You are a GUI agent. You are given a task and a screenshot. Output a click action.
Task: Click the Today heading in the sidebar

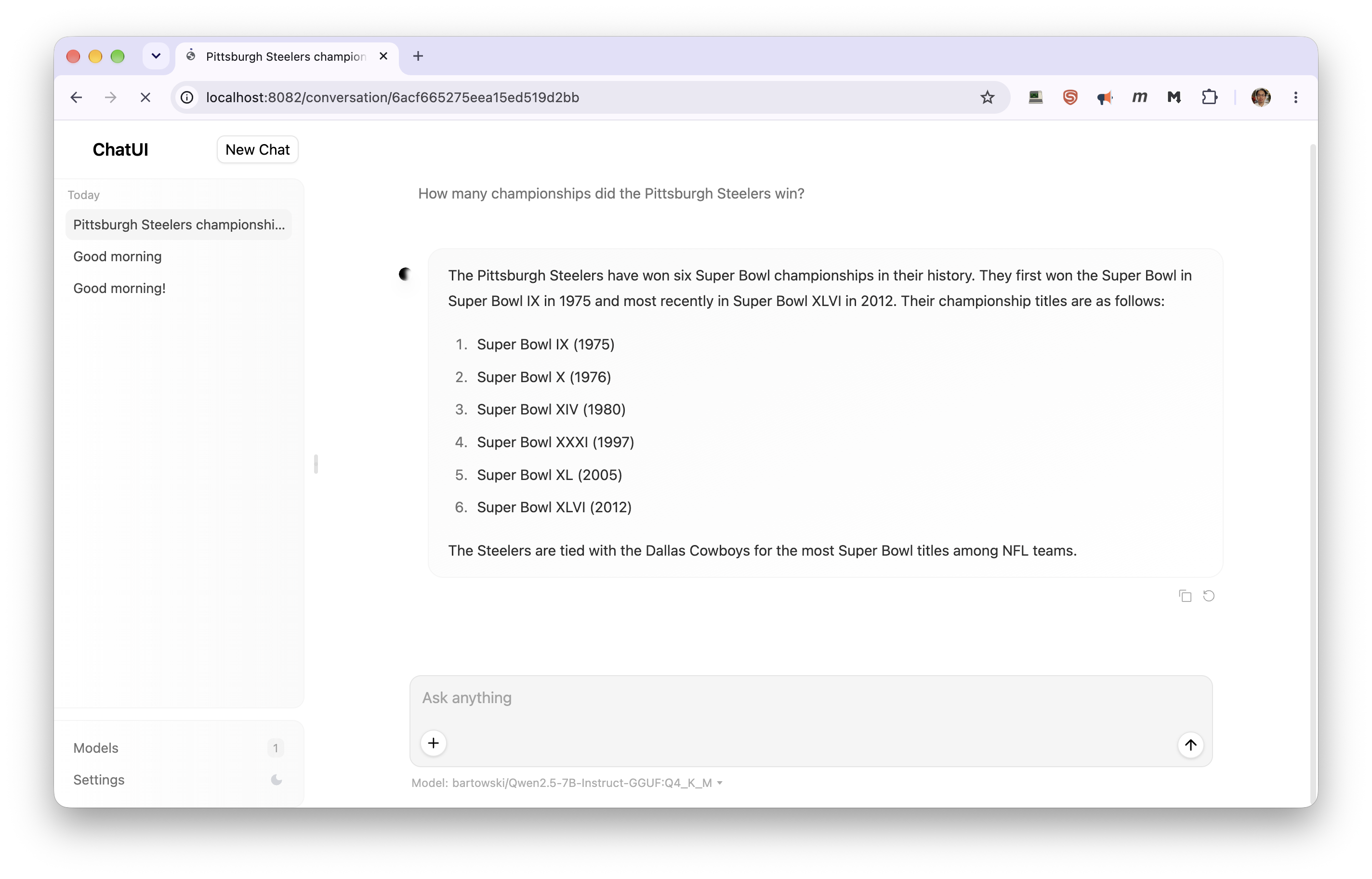point(84,195)
